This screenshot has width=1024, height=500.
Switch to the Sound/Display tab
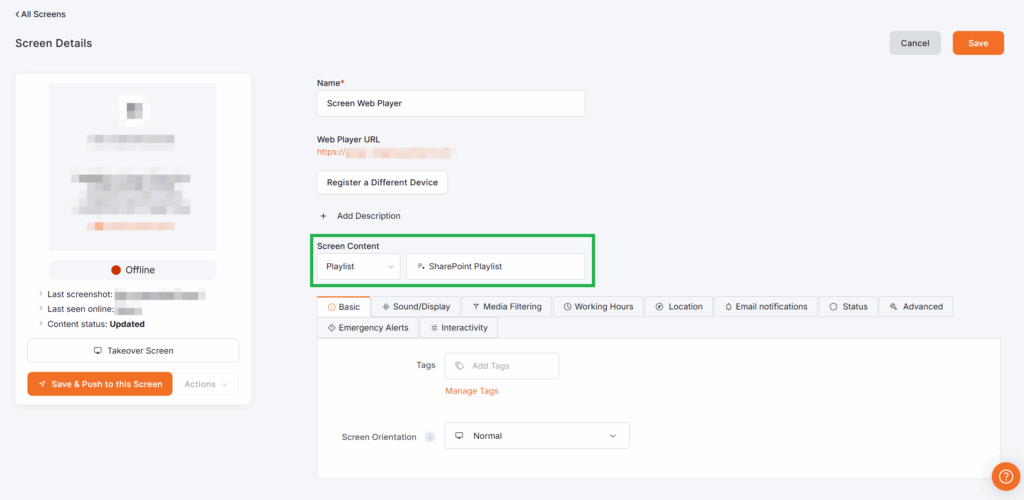pos(416,306)
